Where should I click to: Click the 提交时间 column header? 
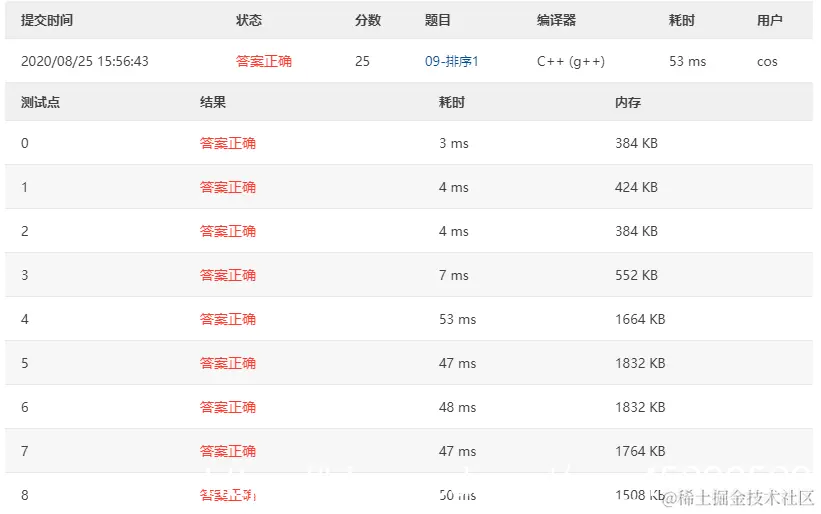47,20
